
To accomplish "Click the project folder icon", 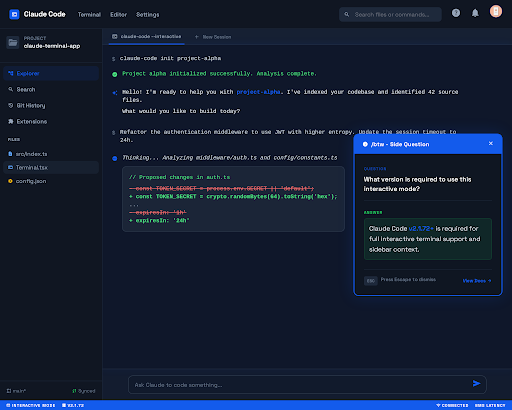I will tap(13, 42).
